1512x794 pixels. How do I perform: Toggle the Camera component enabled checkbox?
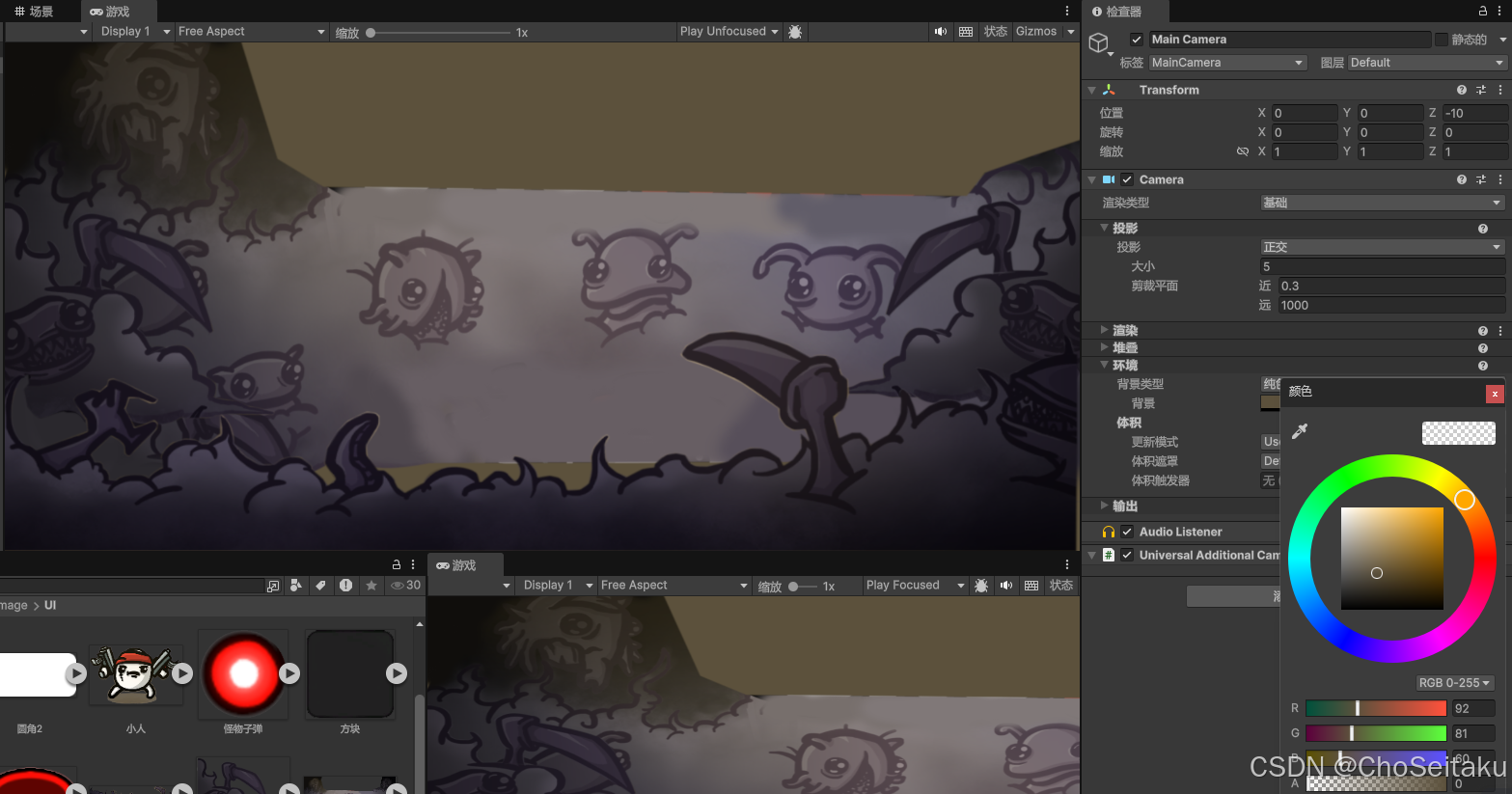(x=1127, y=179)
